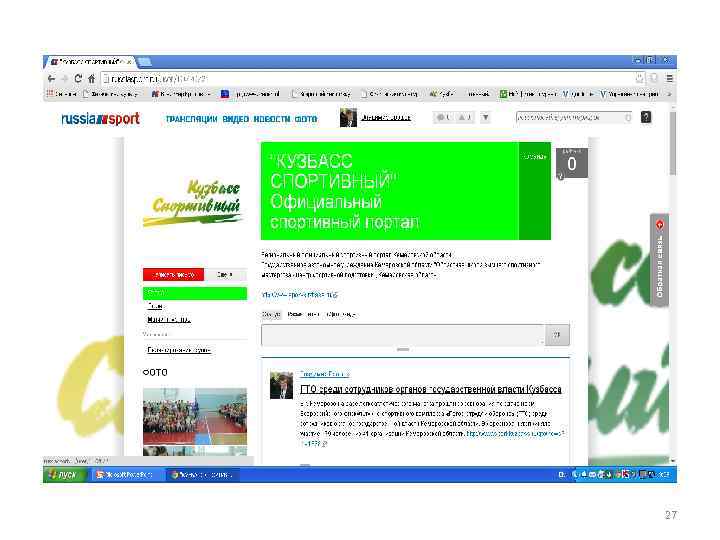
Task: Expand the header user dropdown arrow
Action: pyautogui.click(x=485, y=118)
